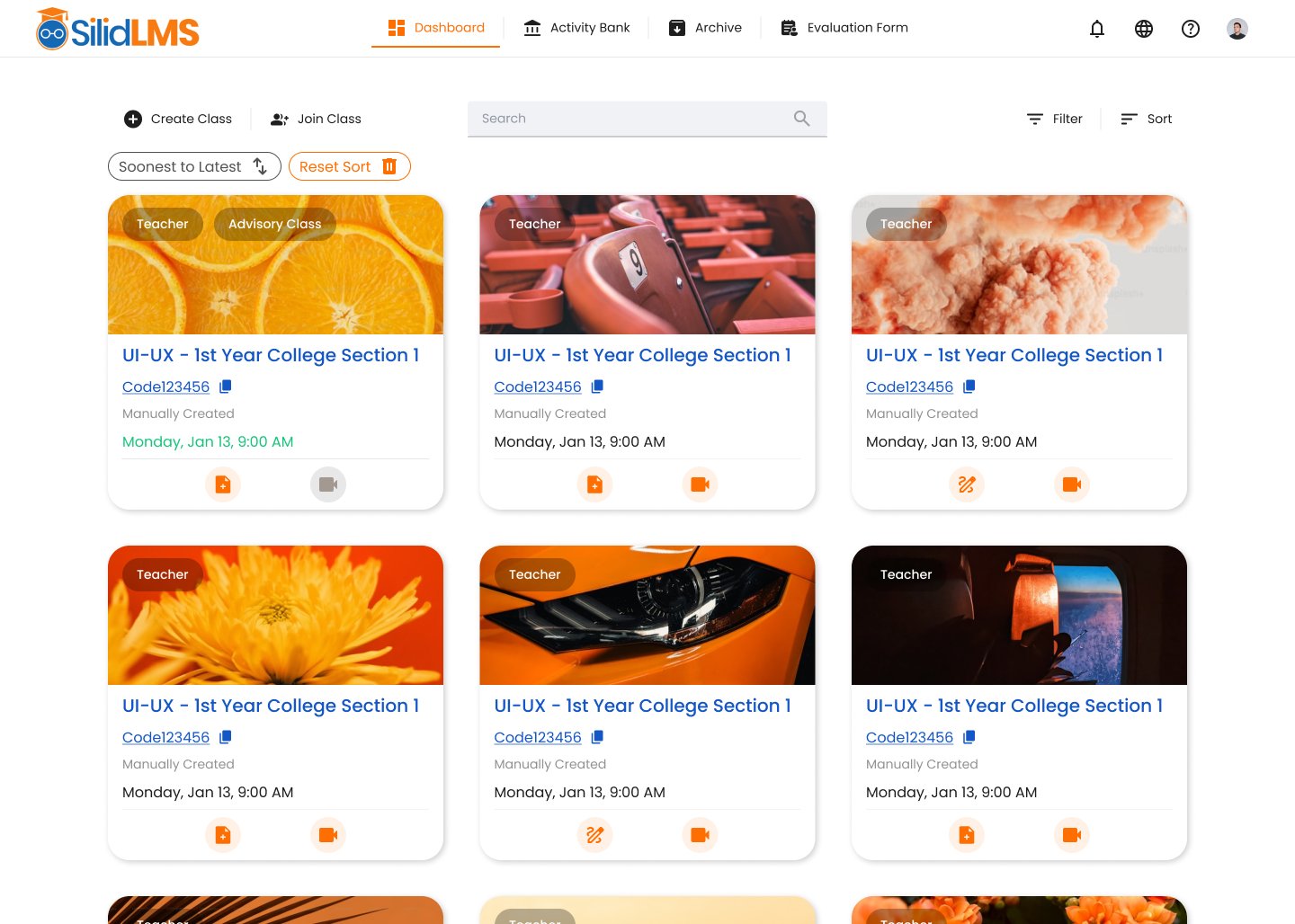
Task: Open class title on airplane window card
Action: tap(1014, 706)
